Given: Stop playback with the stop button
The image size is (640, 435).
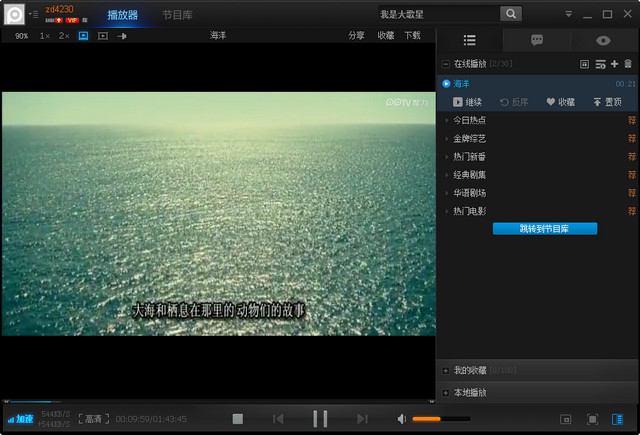Looking at the screenshot, I should [x=238, y=419].
